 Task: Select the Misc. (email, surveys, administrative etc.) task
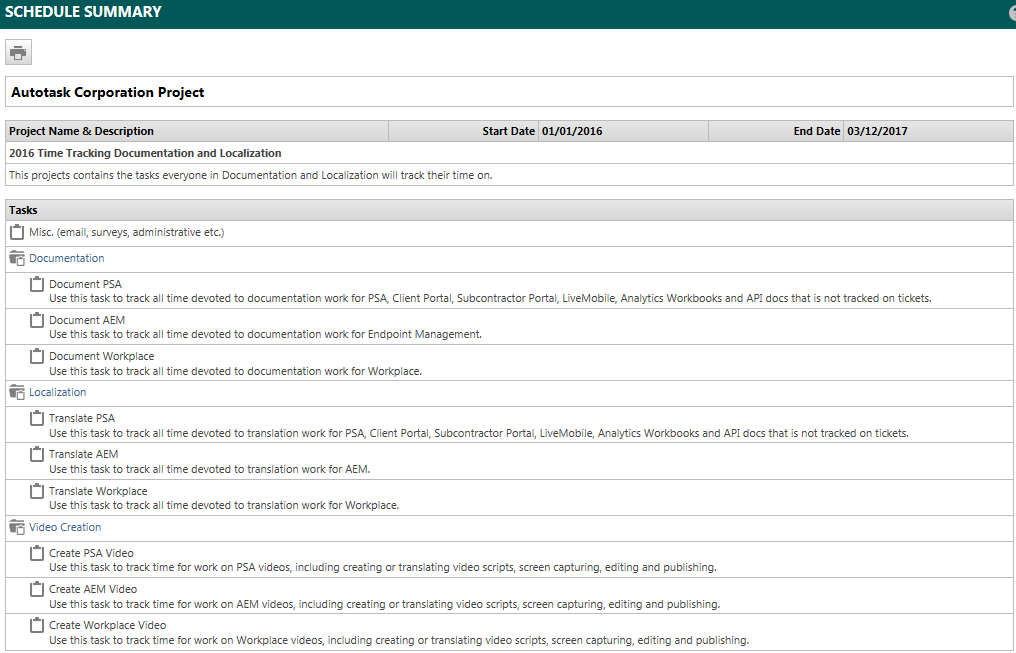click(x=126, y=232)
